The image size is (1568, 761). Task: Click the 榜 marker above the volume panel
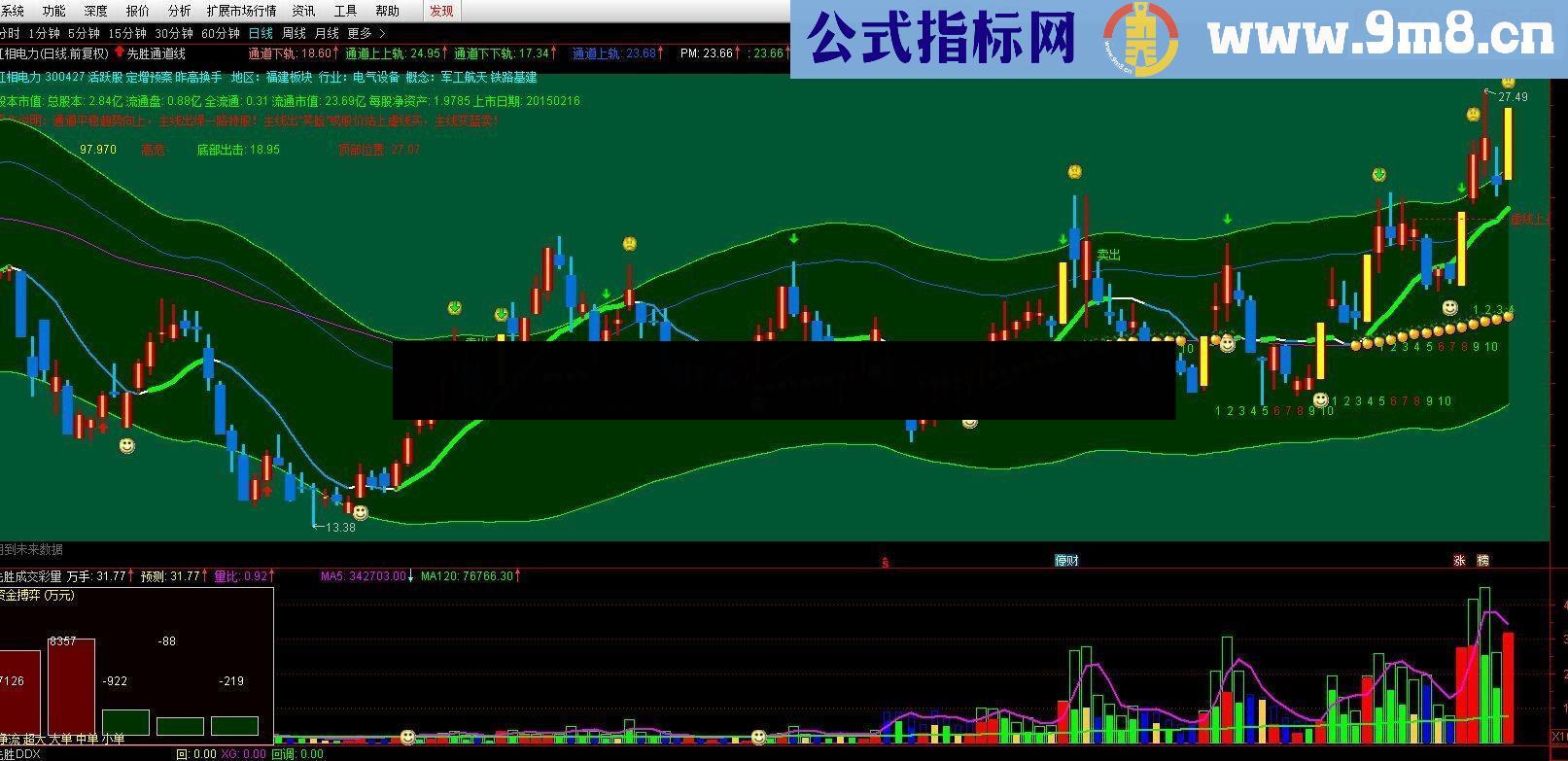coord(1482,561)
